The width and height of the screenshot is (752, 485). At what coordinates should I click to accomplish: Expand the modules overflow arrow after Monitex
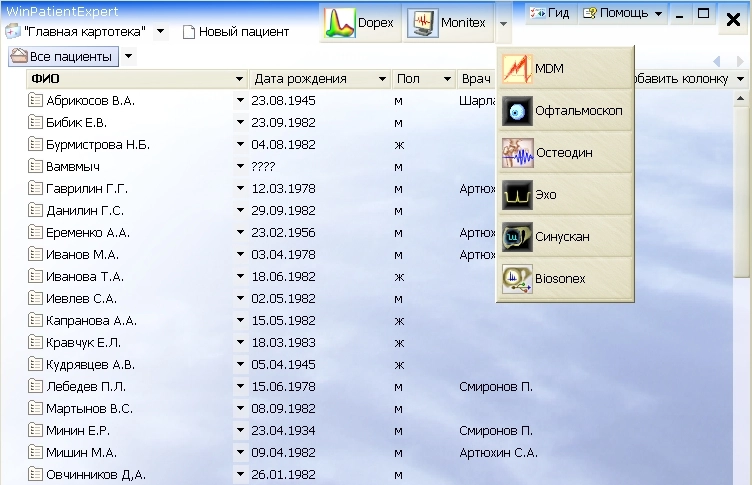tap(505, 22)
